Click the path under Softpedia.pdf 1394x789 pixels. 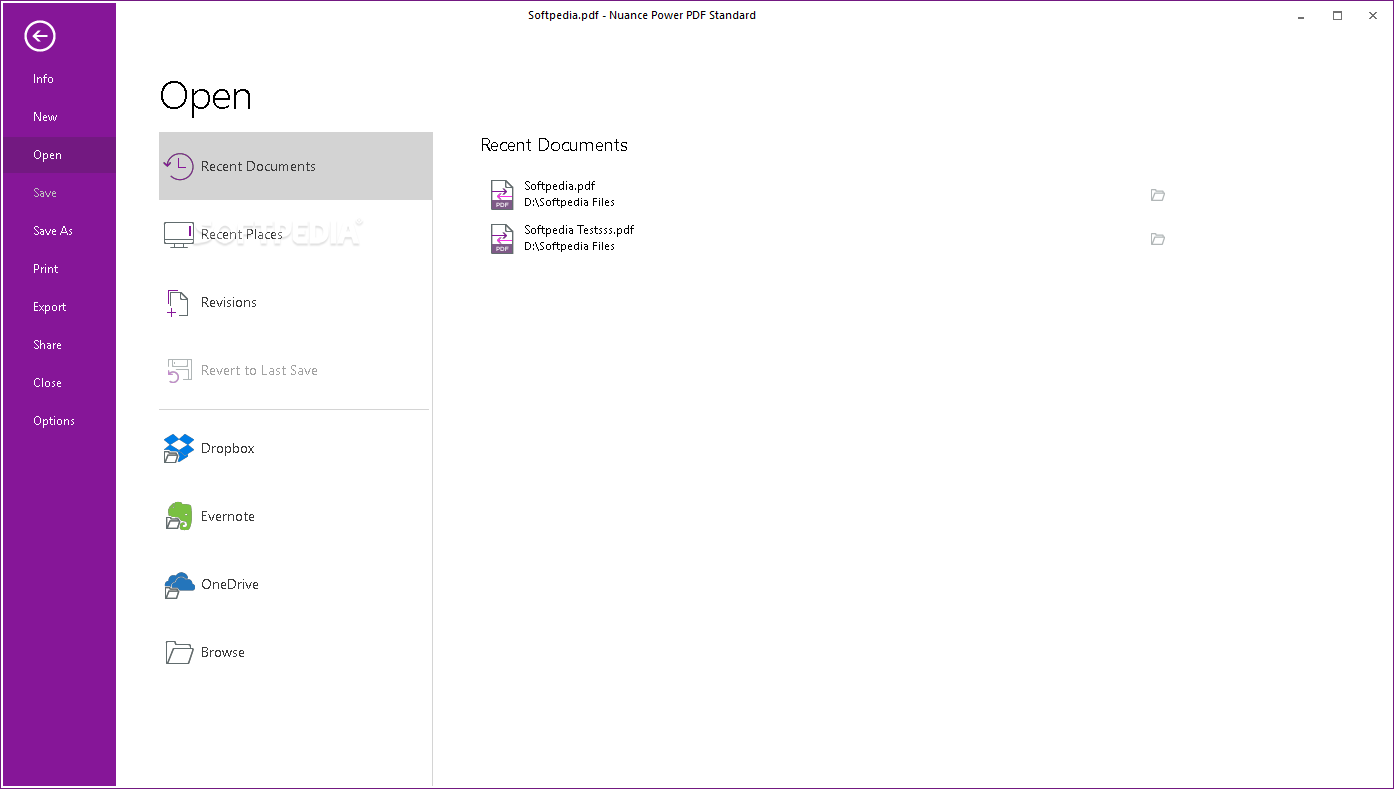pyautogui.click(x=569, y=202)
